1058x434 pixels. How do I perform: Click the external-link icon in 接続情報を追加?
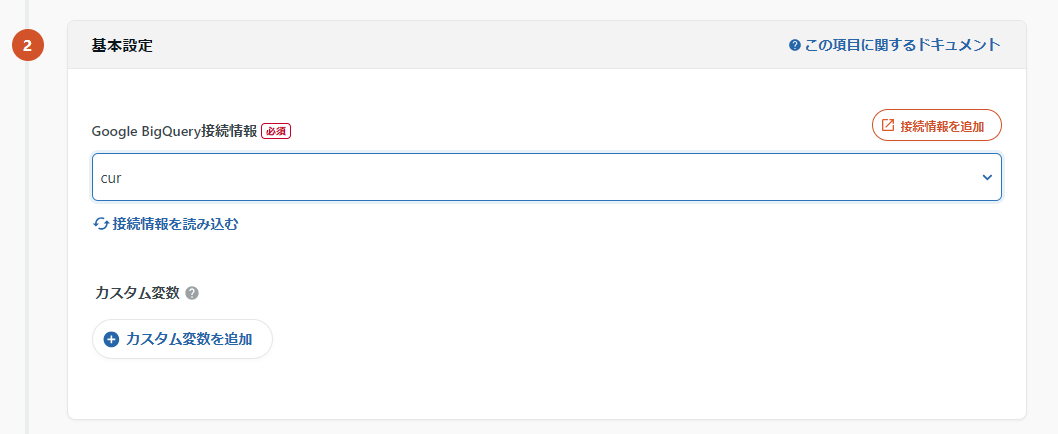coord(887,126)
